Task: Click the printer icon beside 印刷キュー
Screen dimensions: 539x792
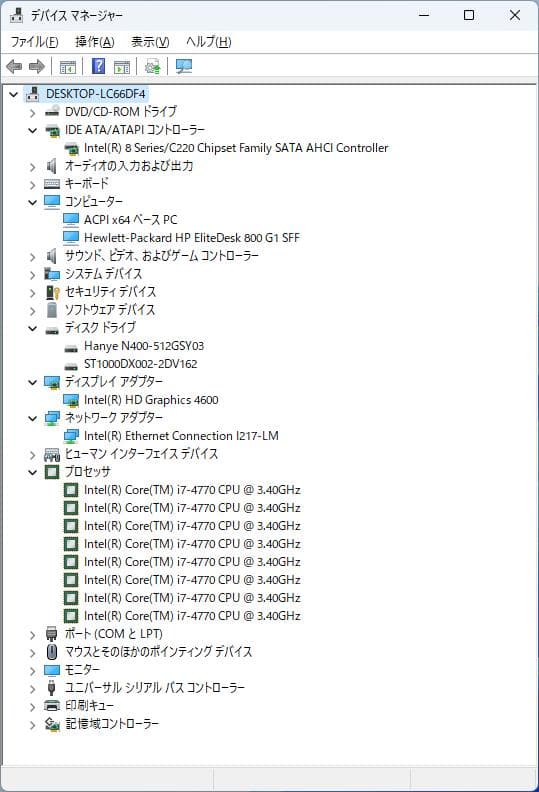Action: coord(52,706)
